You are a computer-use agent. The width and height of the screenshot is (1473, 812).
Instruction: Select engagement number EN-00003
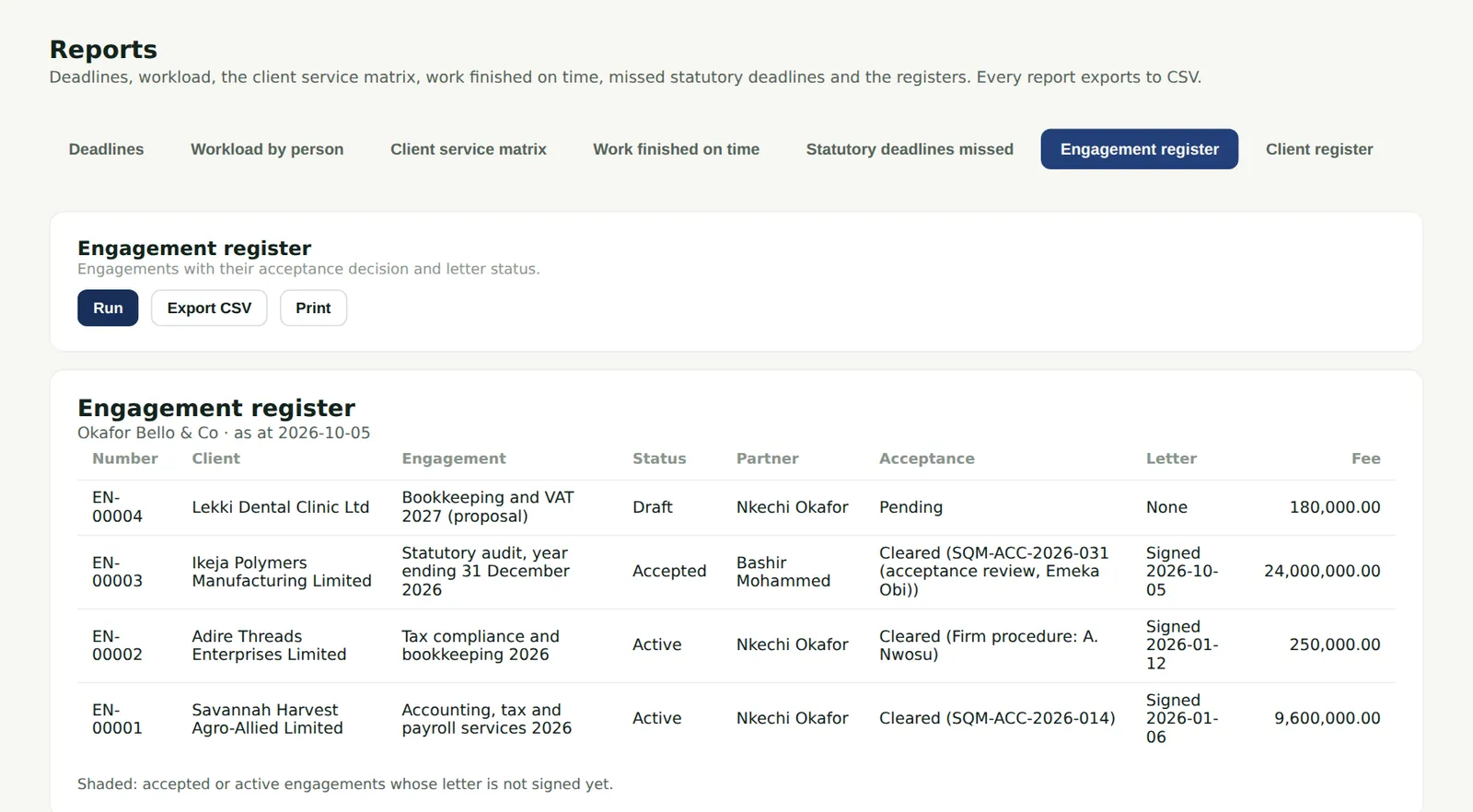coord(117,572)
